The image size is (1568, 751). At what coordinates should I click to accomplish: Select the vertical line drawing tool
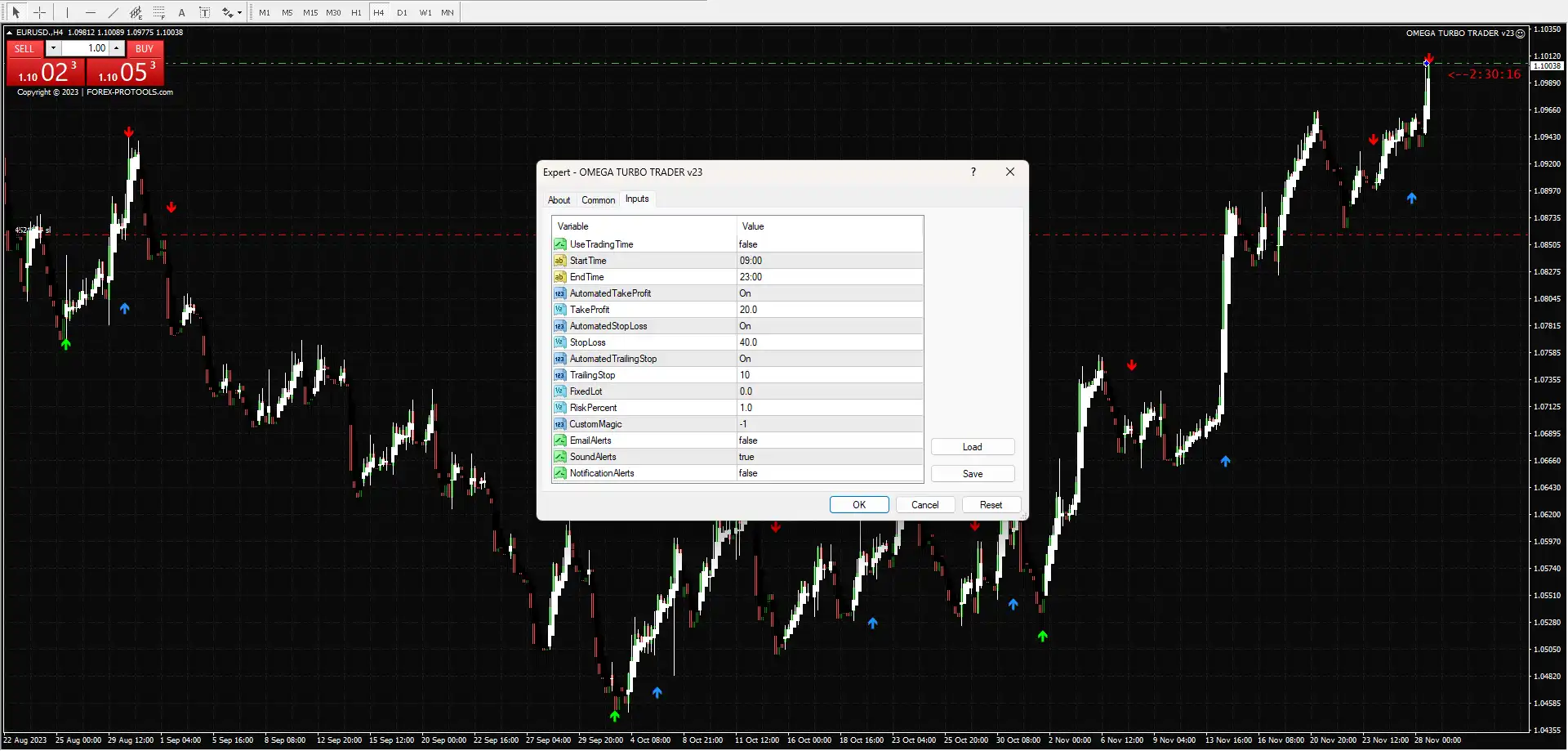click(67, 12)
